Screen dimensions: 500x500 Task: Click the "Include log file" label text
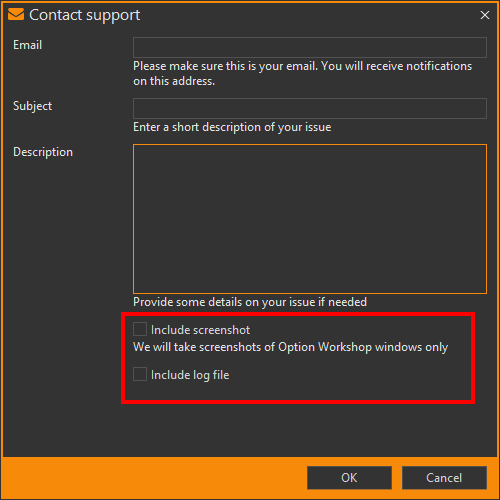[190, 375]
